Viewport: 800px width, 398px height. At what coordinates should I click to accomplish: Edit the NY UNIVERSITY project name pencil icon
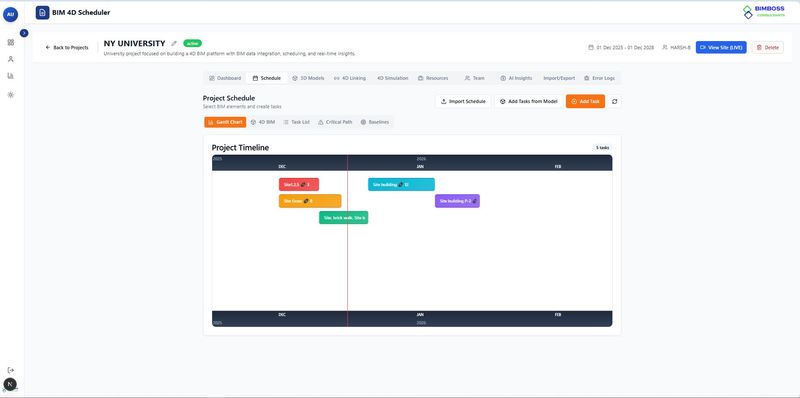pos(174,43)
